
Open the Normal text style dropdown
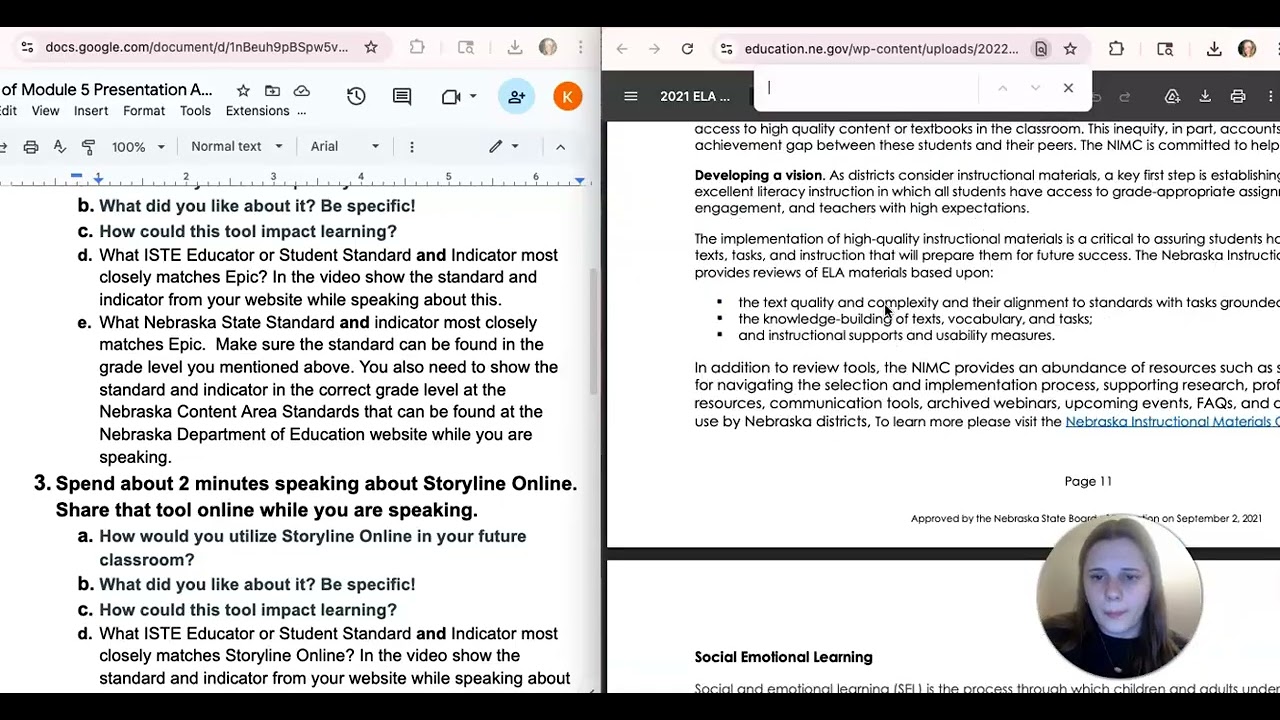(x=237, y=147)
